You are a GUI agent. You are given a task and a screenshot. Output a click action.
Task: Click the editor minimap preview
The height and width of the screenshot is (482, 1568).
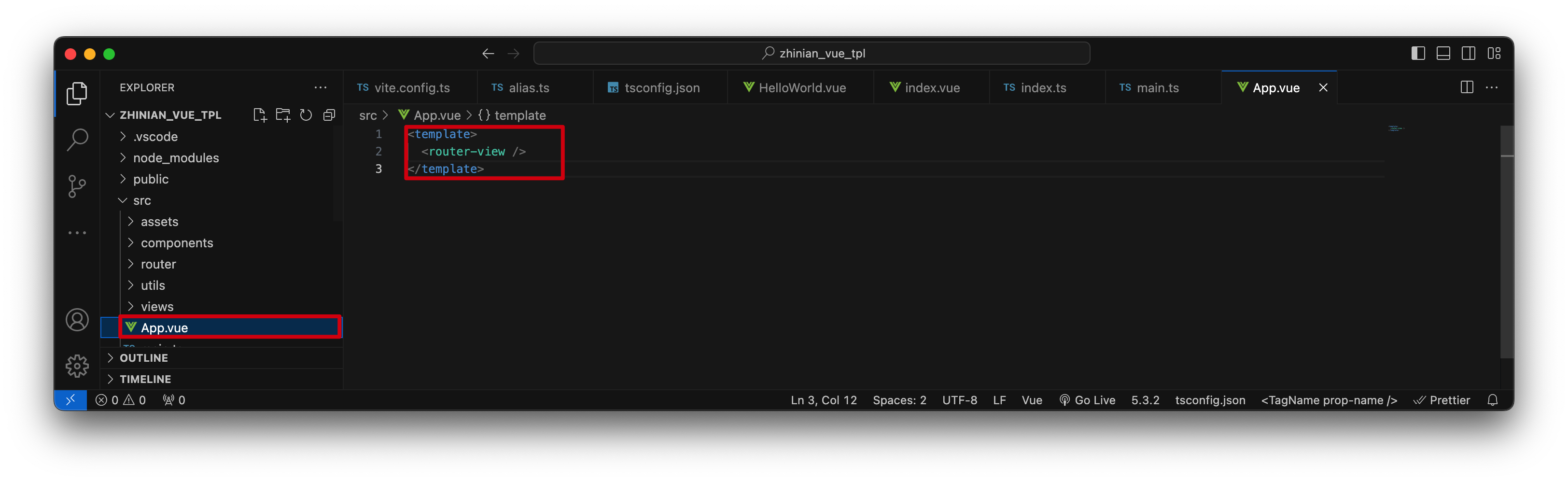[1395, 128]
